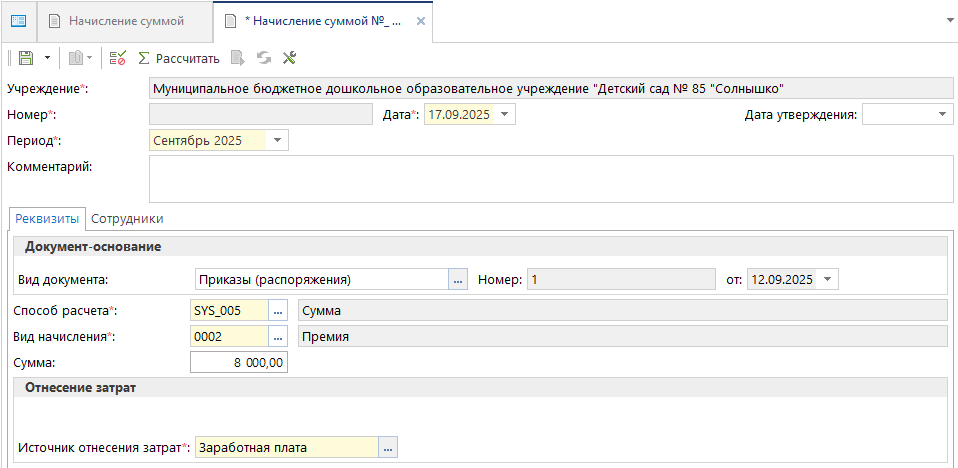The image size is (958, 468).
Task: Open the Способ расчета lookup ellipsis button
Action: pyautogui.click(x=279, y=310)
